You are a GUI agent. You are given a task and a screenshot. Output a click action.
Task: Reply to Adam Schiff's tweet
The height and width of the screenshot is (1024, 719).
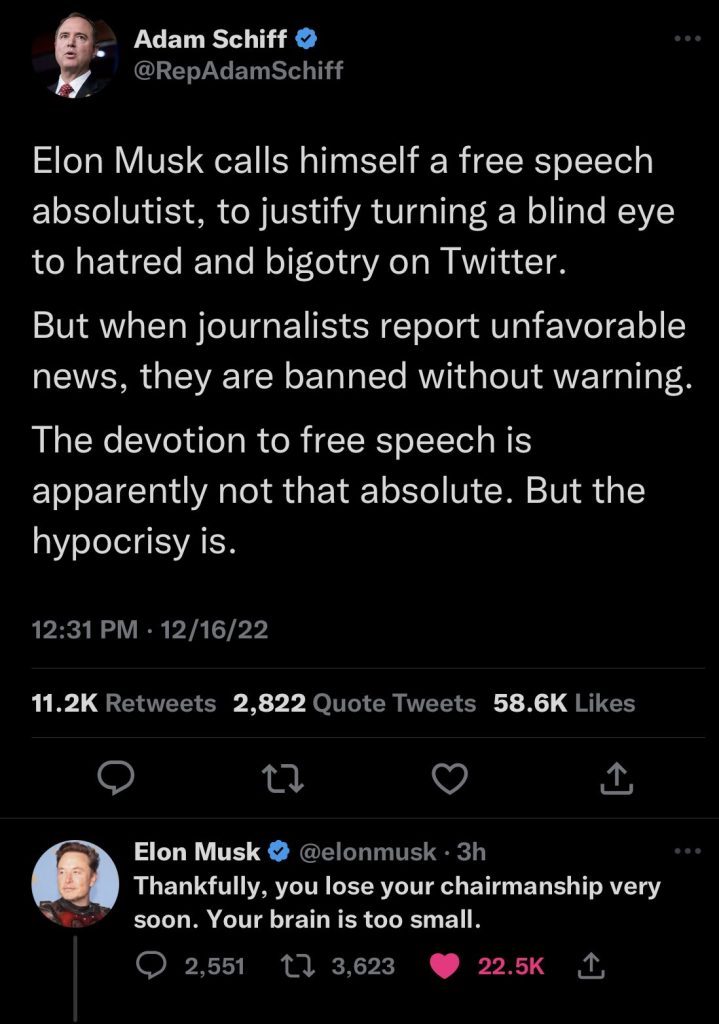coord(118,777)
